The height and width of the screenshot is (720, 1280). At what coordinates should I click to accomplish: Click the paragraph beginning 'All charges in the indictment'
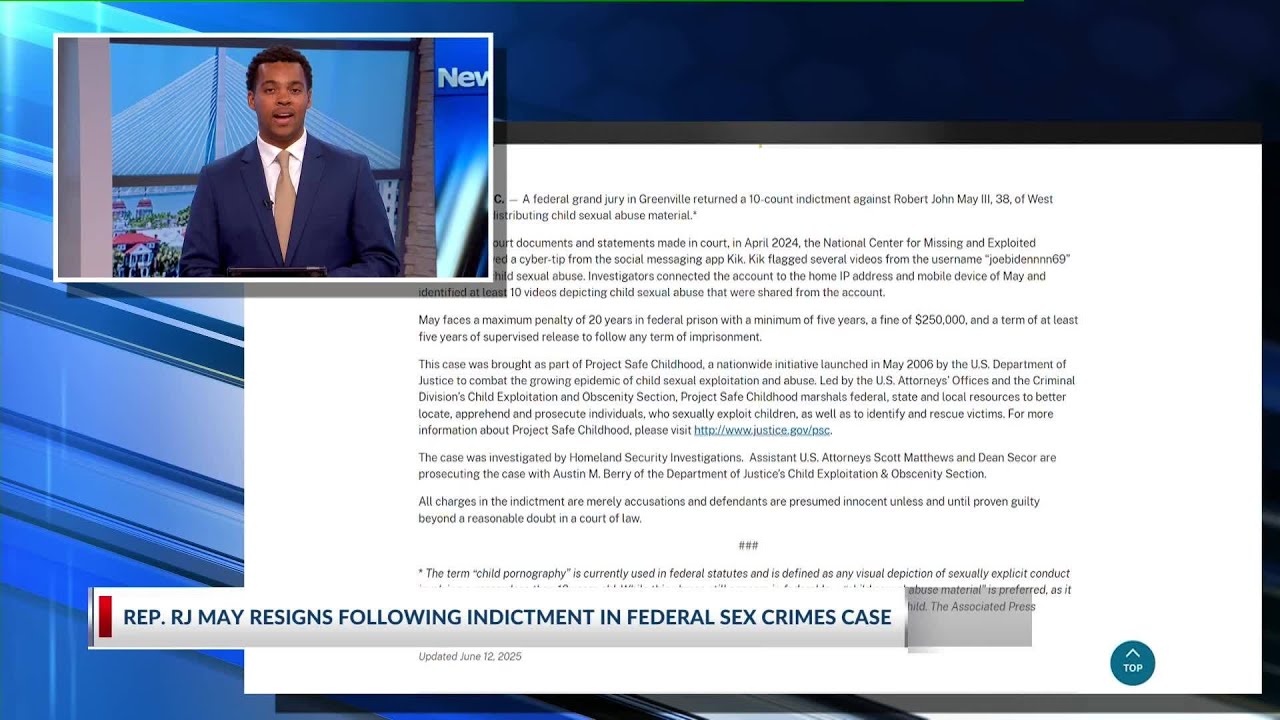pyautogui.click(x=729, y=509)
